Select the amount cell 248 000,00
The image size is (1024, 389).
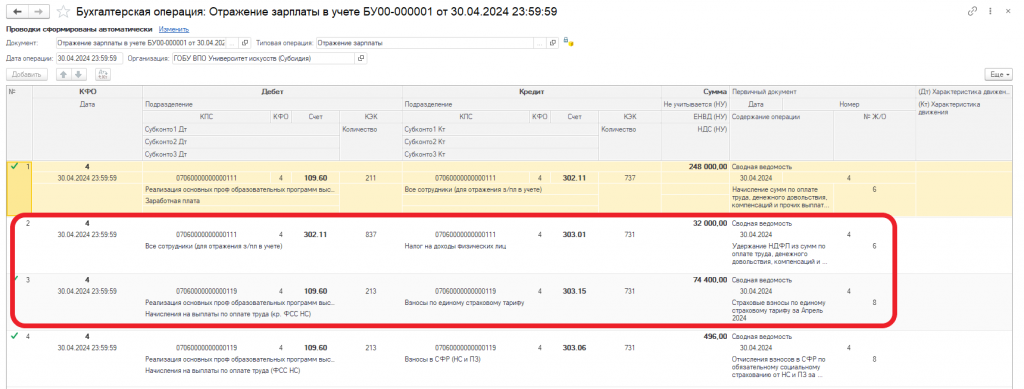[x=707, y=166]
